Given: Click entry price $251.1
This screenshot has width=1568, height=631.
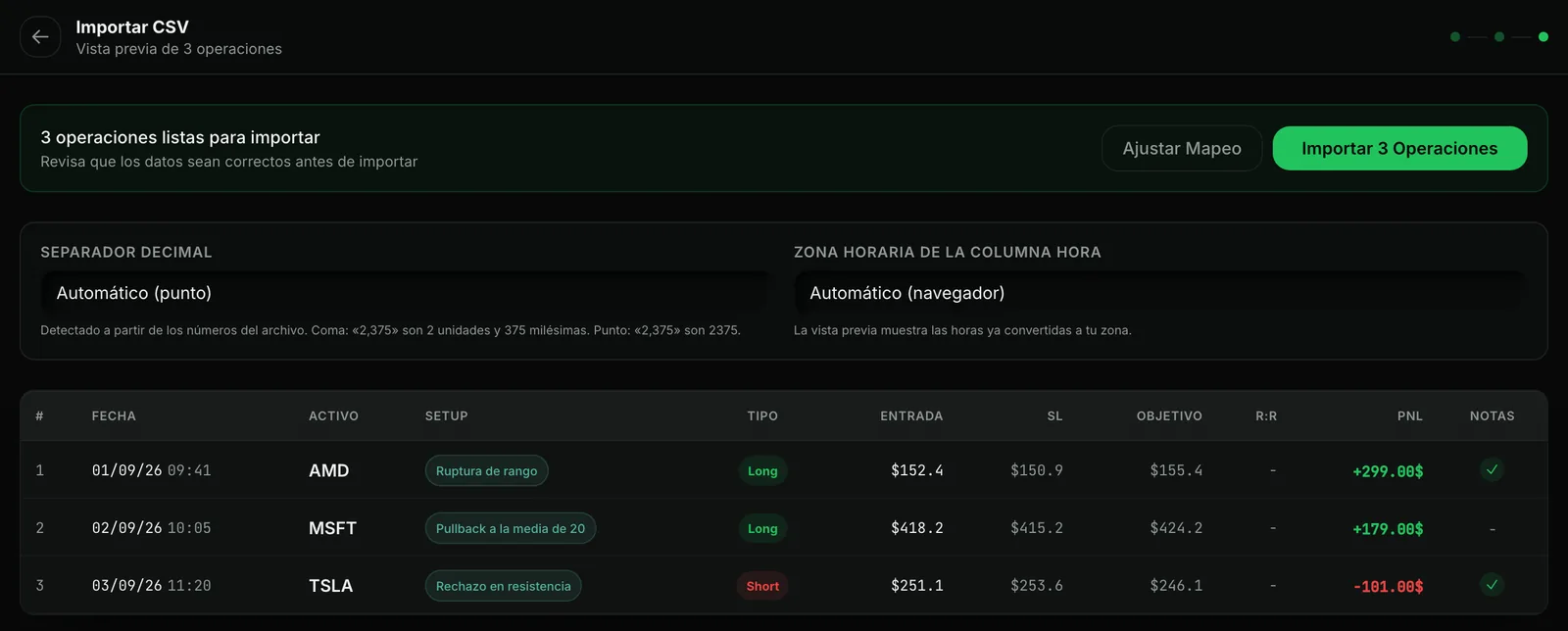Looking at the screenshot, I should 917,586.
